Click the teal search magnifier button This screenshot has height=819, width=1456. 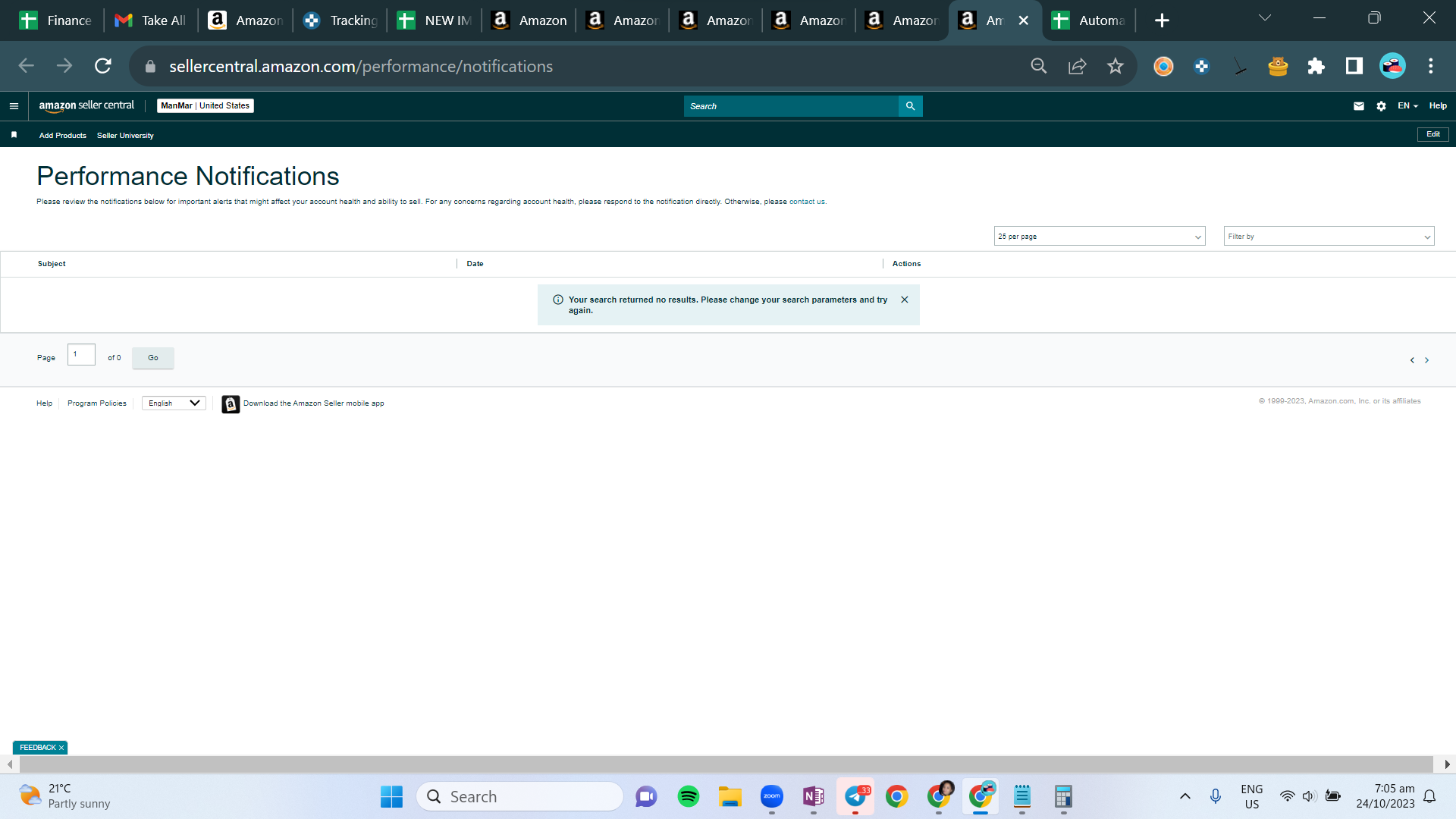tap(910, 106)
